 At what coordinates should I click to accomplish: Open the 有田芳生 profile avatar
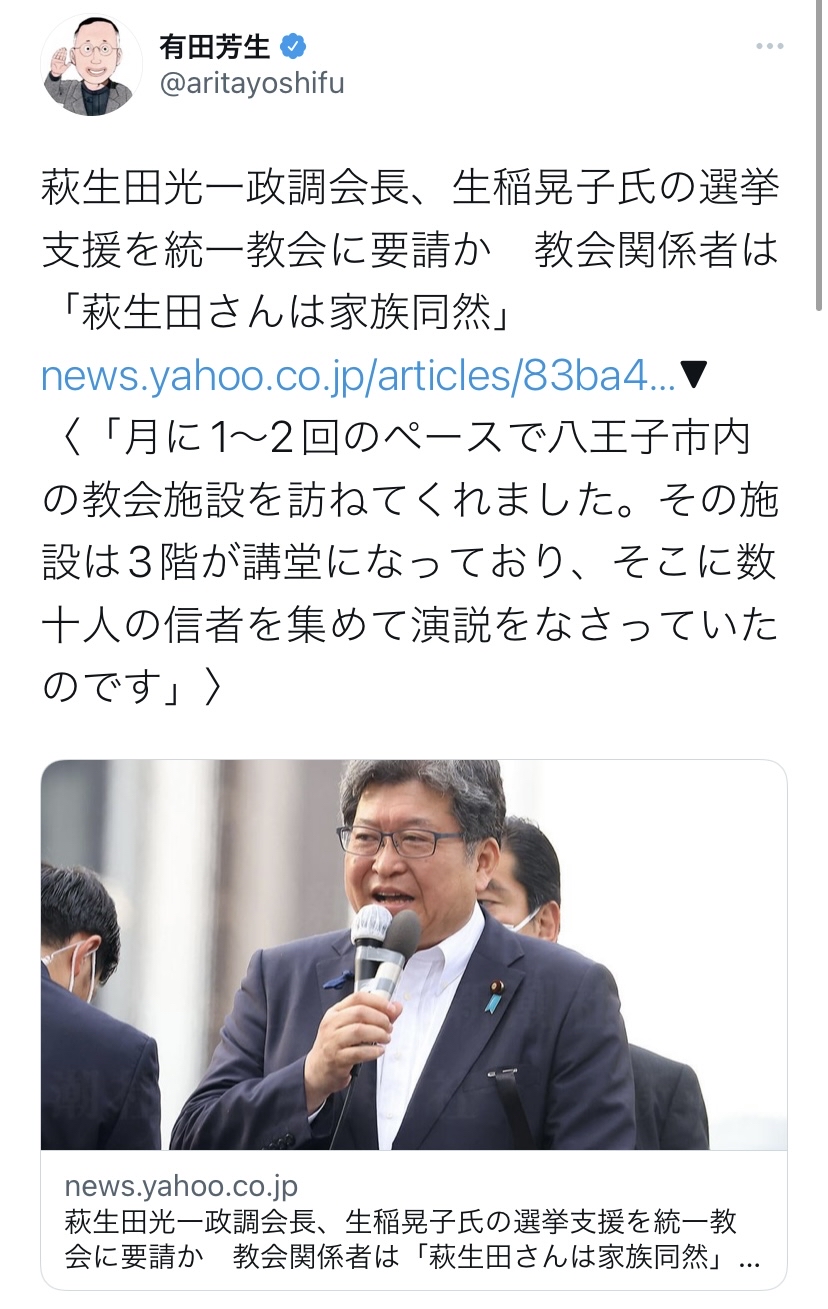91,65
